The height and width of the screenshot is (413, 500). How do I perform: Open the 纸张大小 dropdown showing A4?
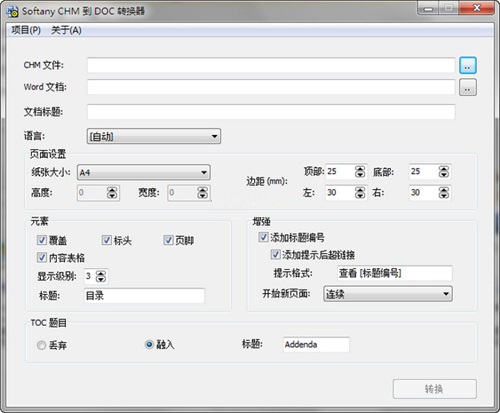point(144,172)
